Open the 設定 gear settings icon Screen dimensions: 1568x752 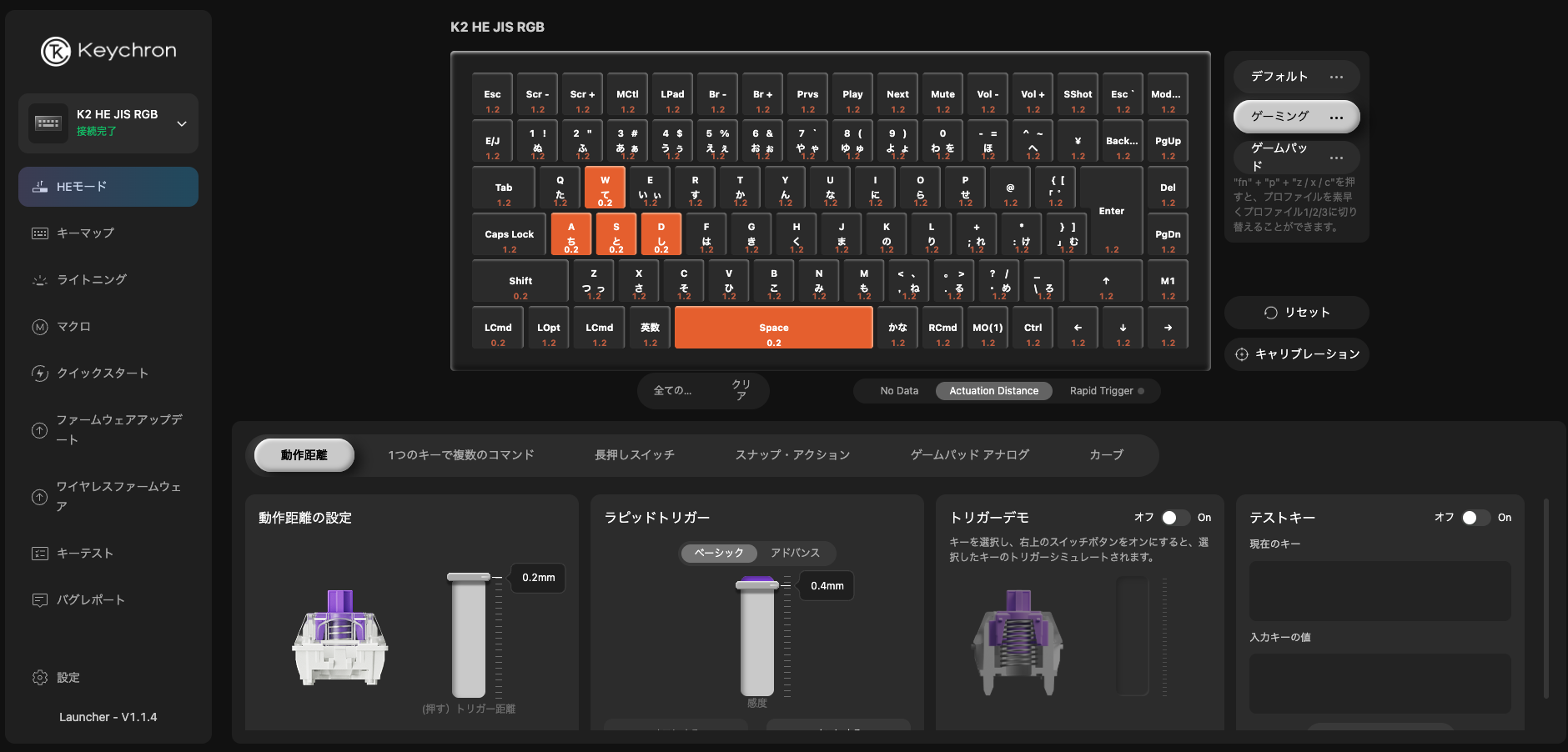pyautogui.click(x=40, y=678)
